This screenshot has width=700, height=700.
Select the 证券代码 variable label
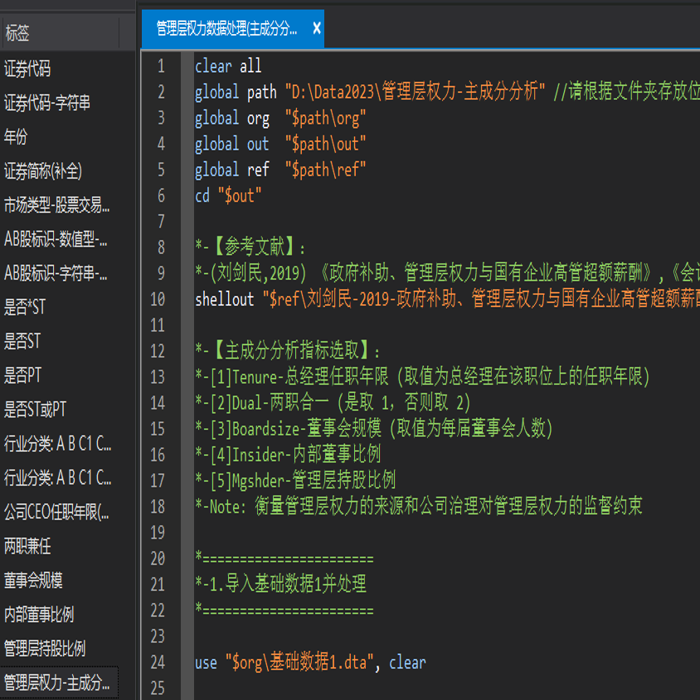pos(28,69)
